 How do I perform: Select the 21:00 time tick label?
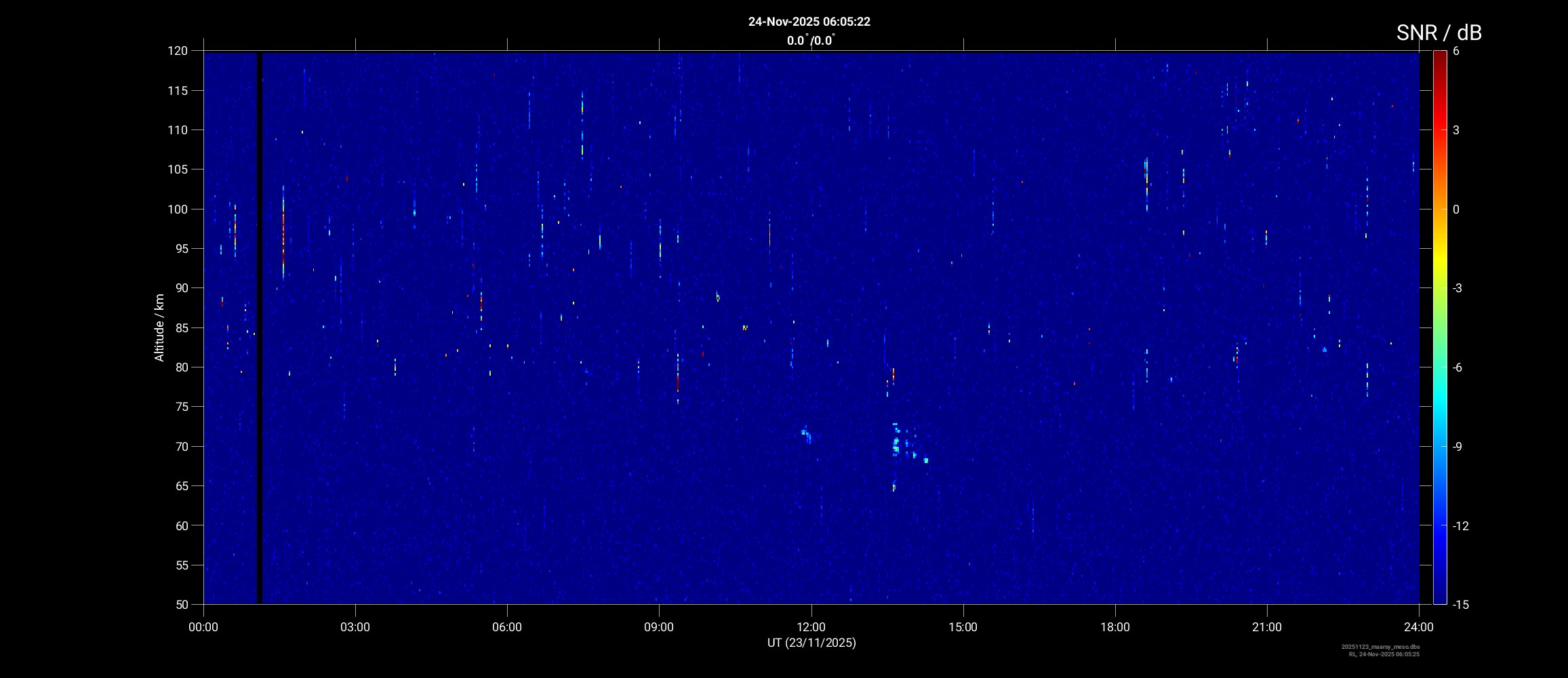click(x=1266, y=627)
